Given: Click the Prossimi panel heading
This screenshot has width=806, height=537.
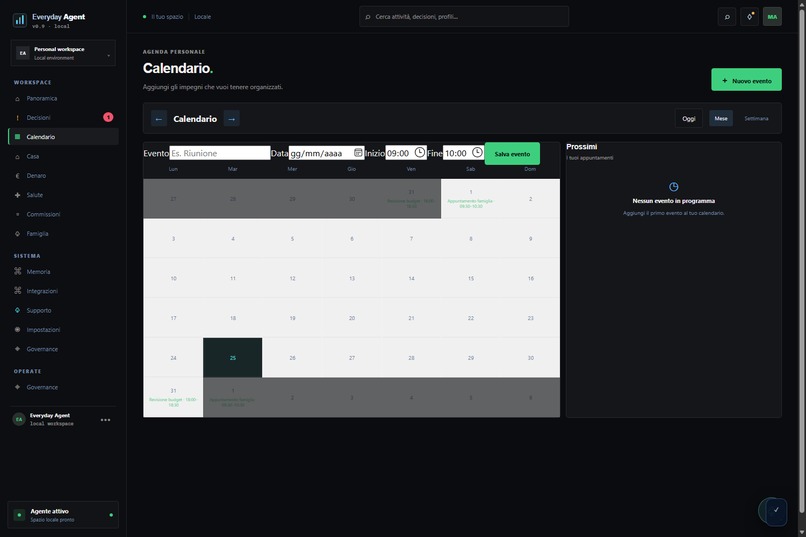Looking at the screenshot, I should [x=581, y=146].
